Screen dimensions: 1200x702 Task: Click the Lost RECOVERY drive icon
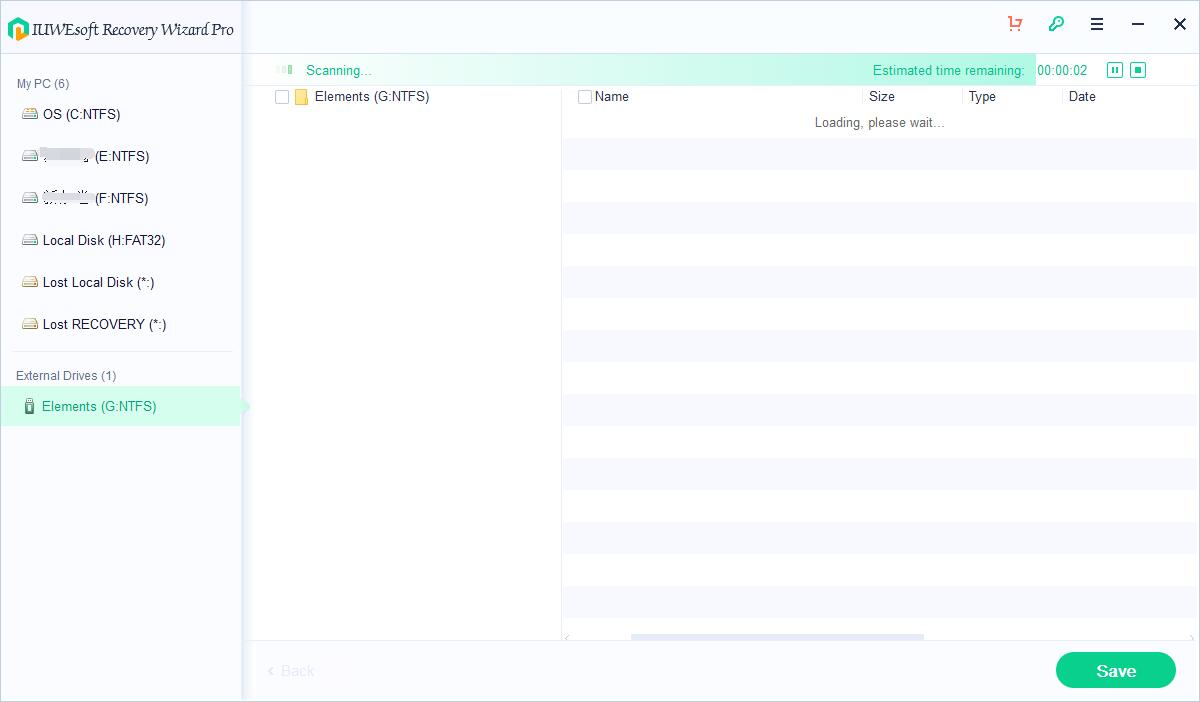30,324
